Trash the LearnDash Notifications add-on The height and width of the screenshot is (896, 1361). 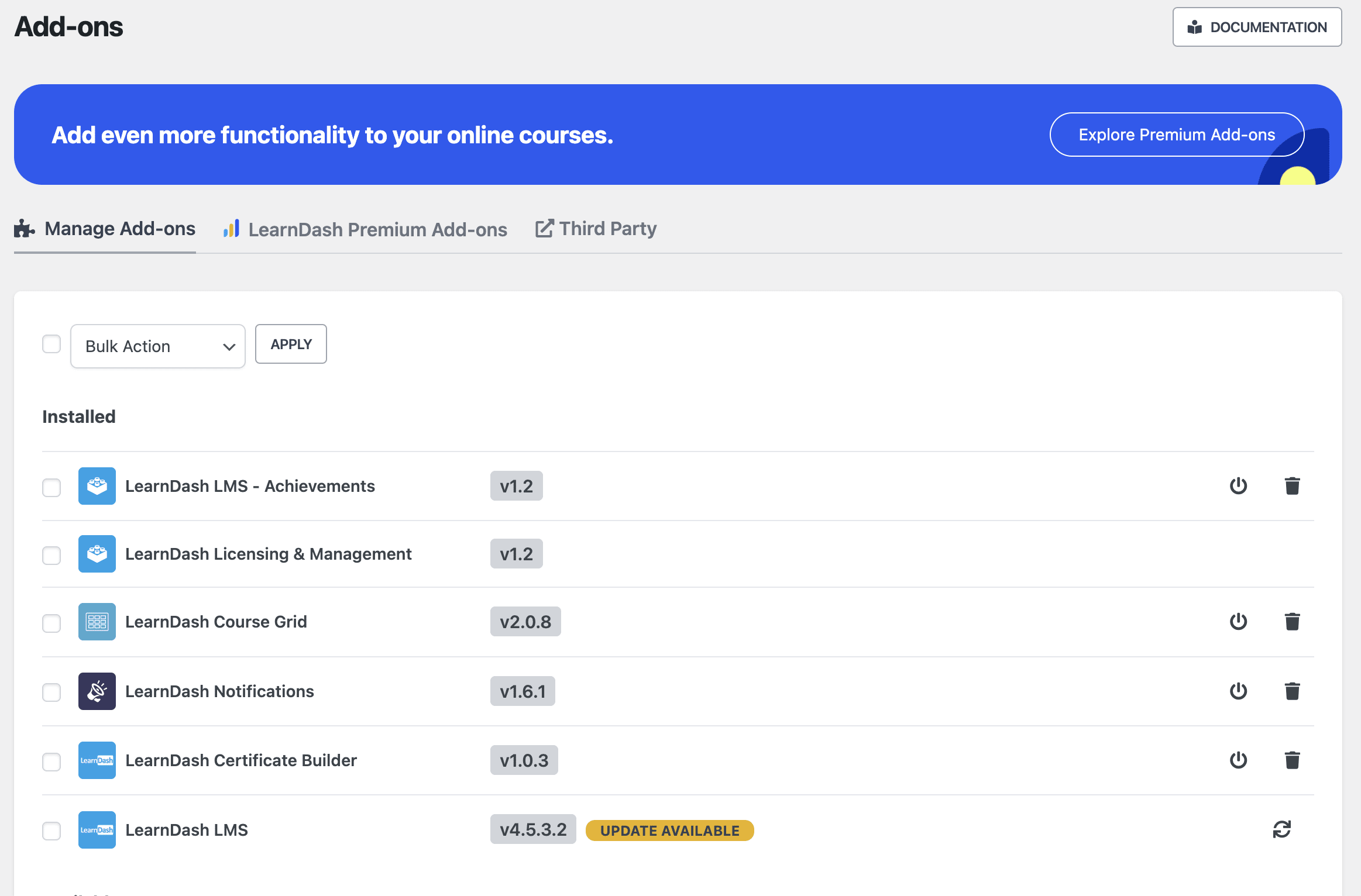(x=1292, y=691)
